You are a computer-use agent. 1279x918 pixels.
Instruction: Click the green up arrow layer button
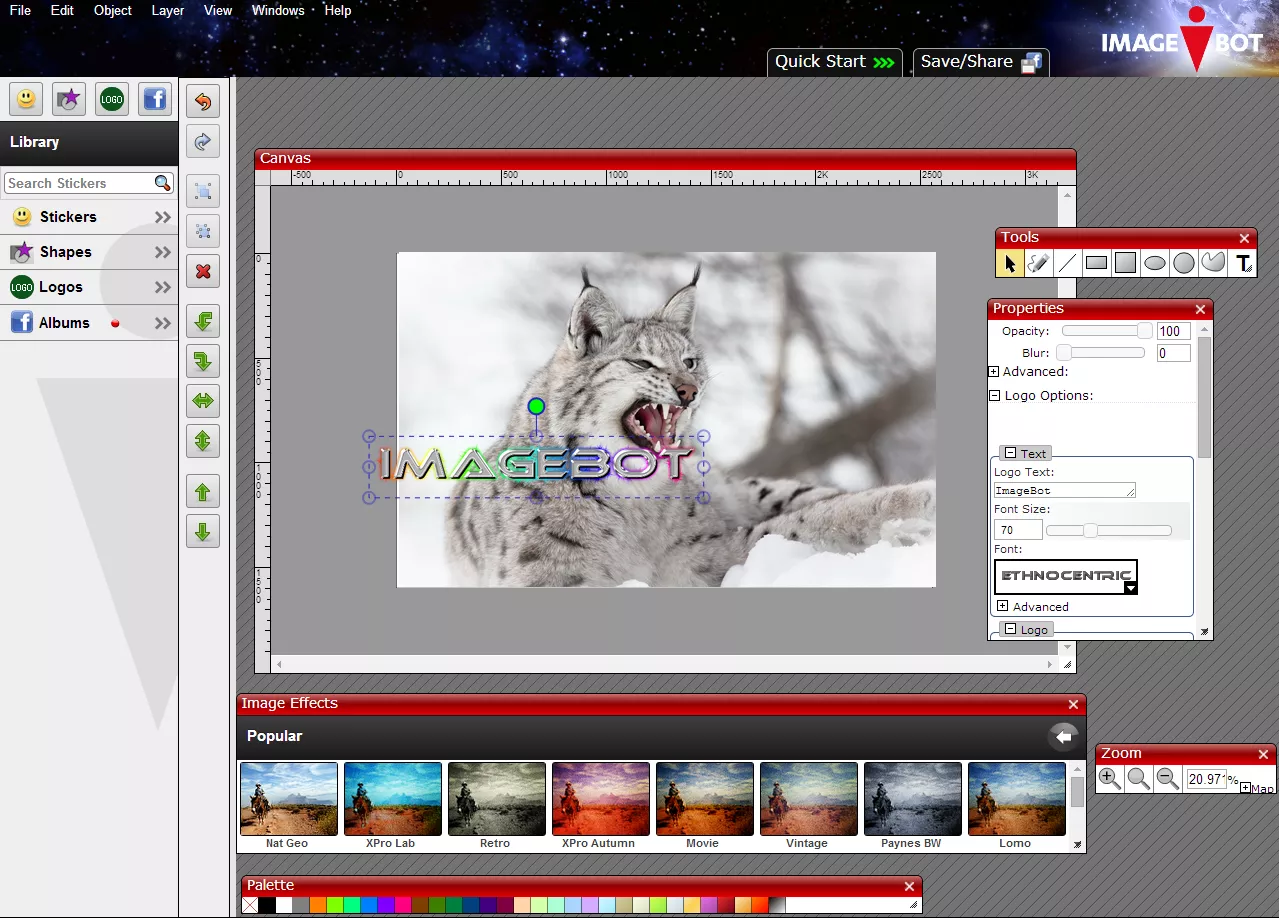203,492
